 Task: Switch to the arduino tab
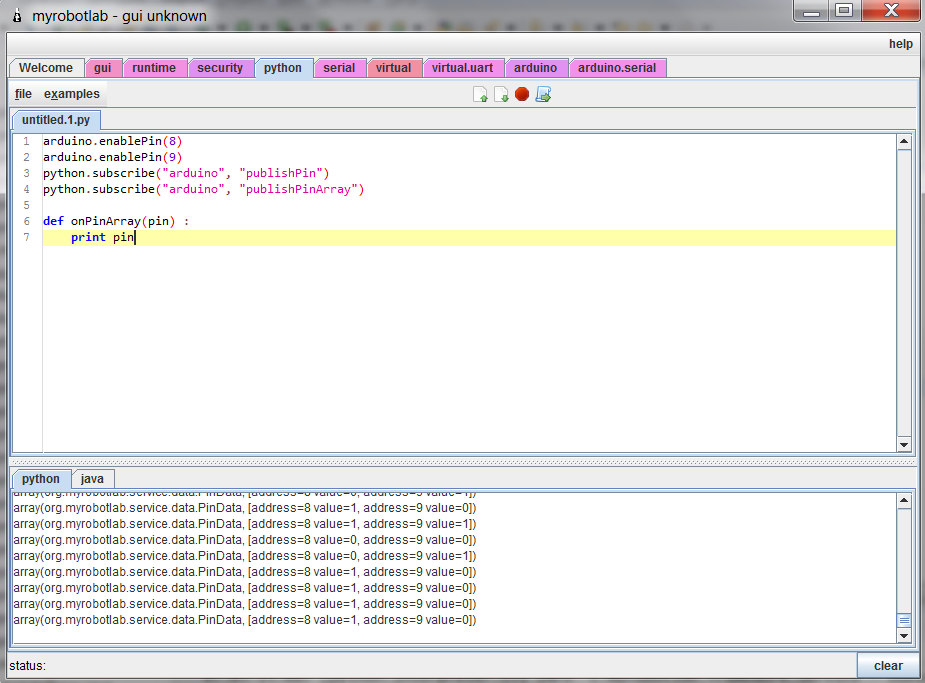pos(536,68)
